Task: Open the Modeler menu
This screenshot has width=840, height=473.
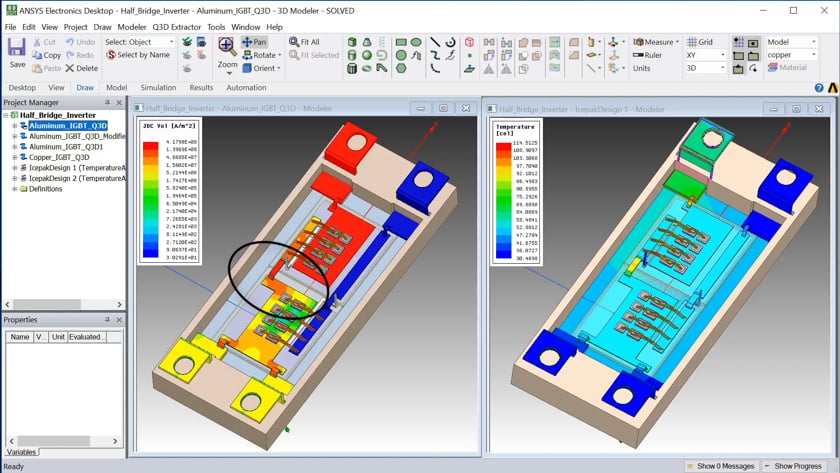Action: click(x=132, y=27)
